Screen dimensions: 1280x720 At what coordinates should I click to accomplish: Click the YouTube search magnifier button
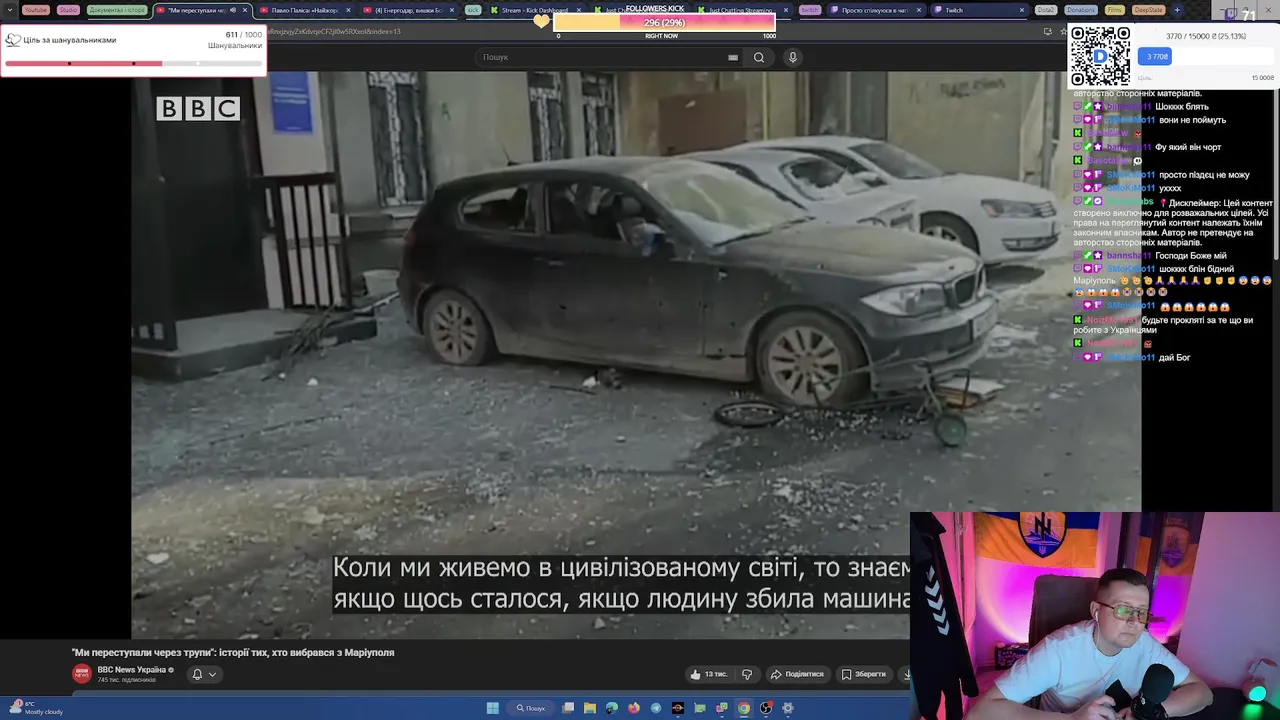pos(759,57)
